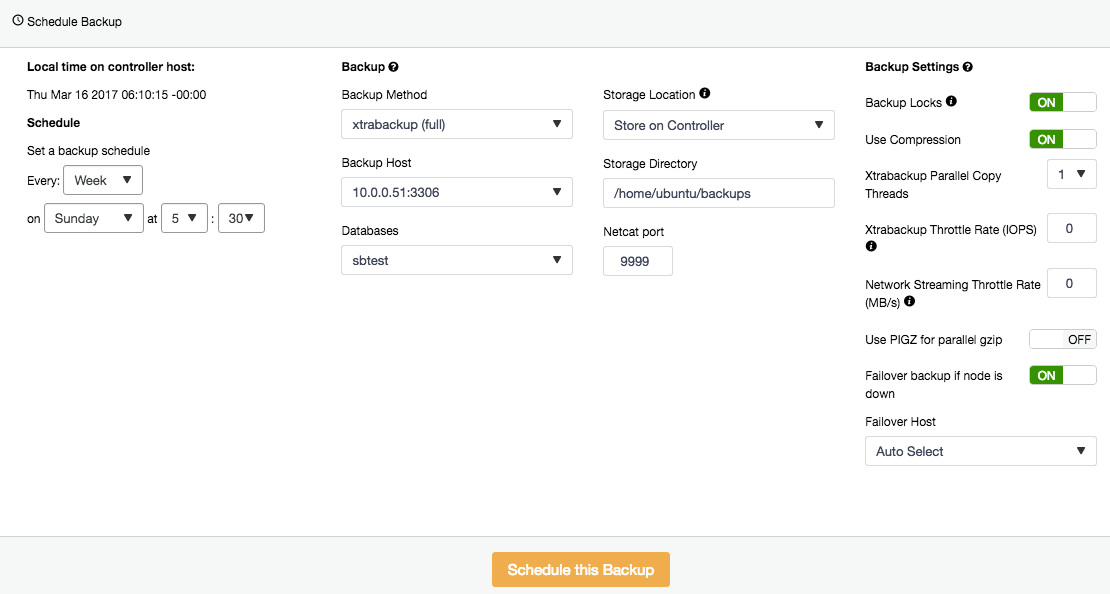Expand the Storage Location dropdown

pos(719,125)
